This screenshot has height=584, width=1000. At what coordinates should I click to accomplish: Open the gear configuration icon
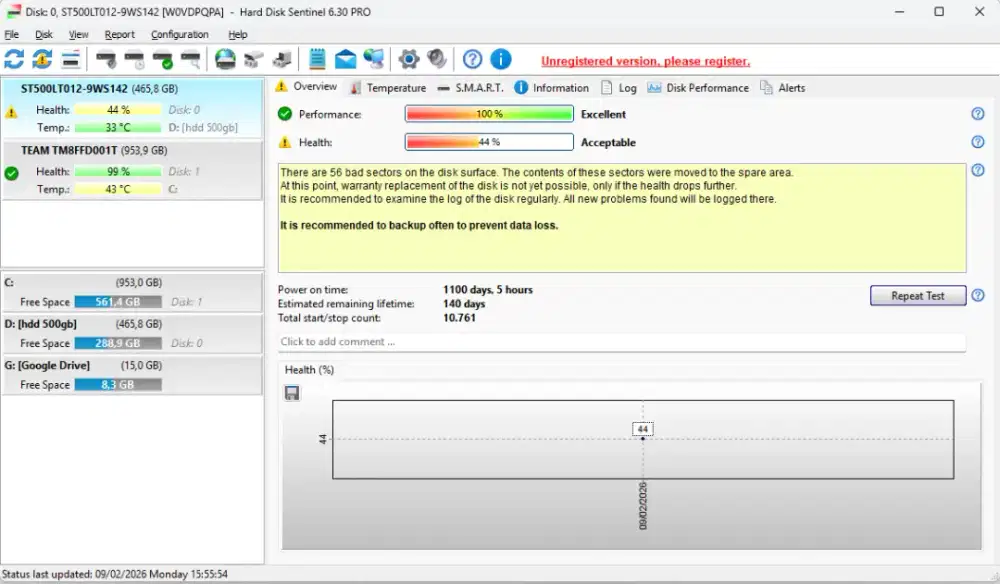click(x=408, y=60)
